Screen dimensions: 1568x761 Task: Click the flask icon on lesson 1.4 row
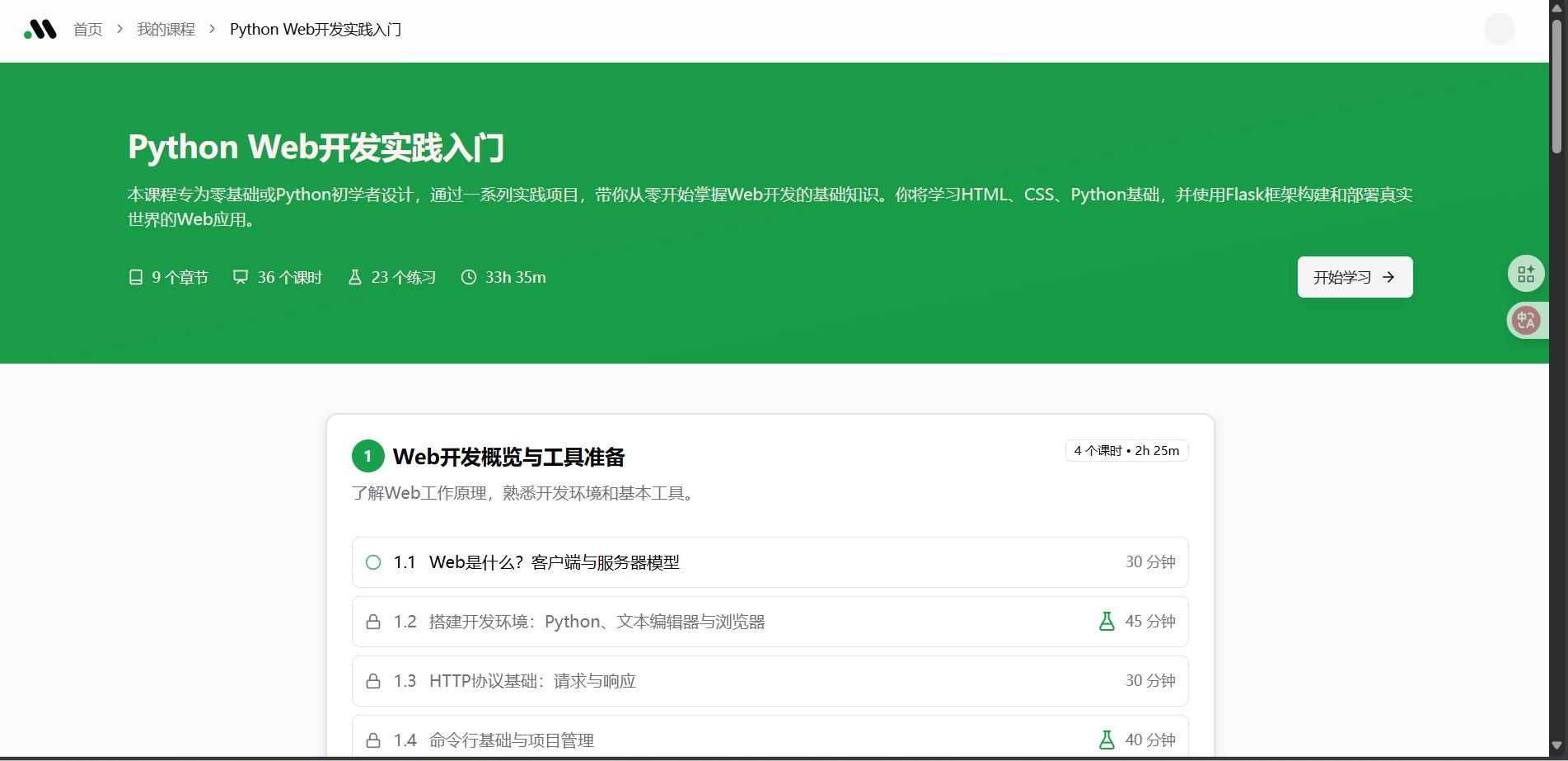coord(1107,740)
